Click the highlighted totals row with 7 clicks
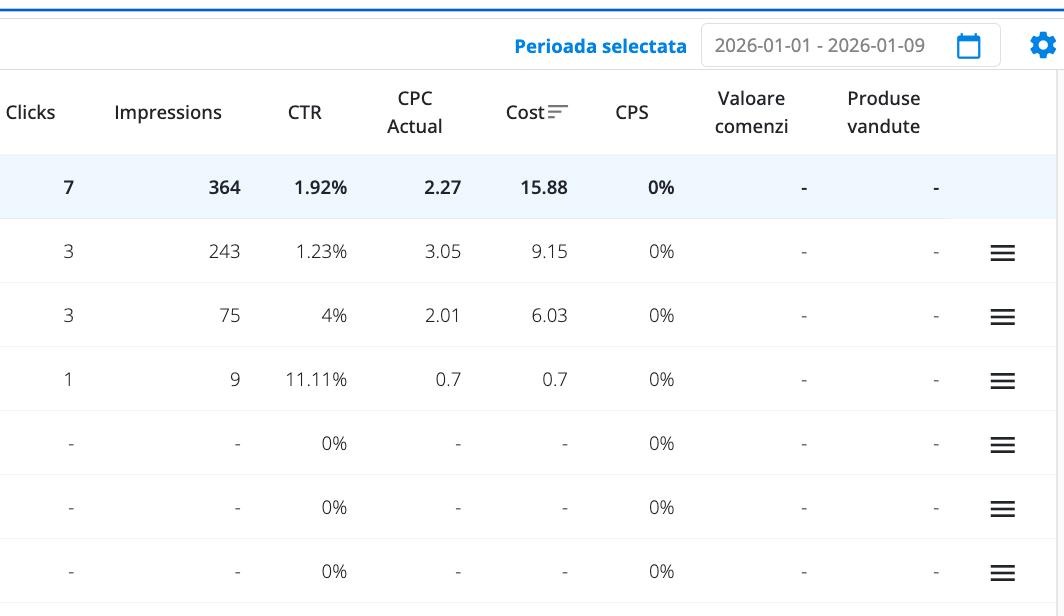Screen dimensions: 1064x616 pos(400,187)
